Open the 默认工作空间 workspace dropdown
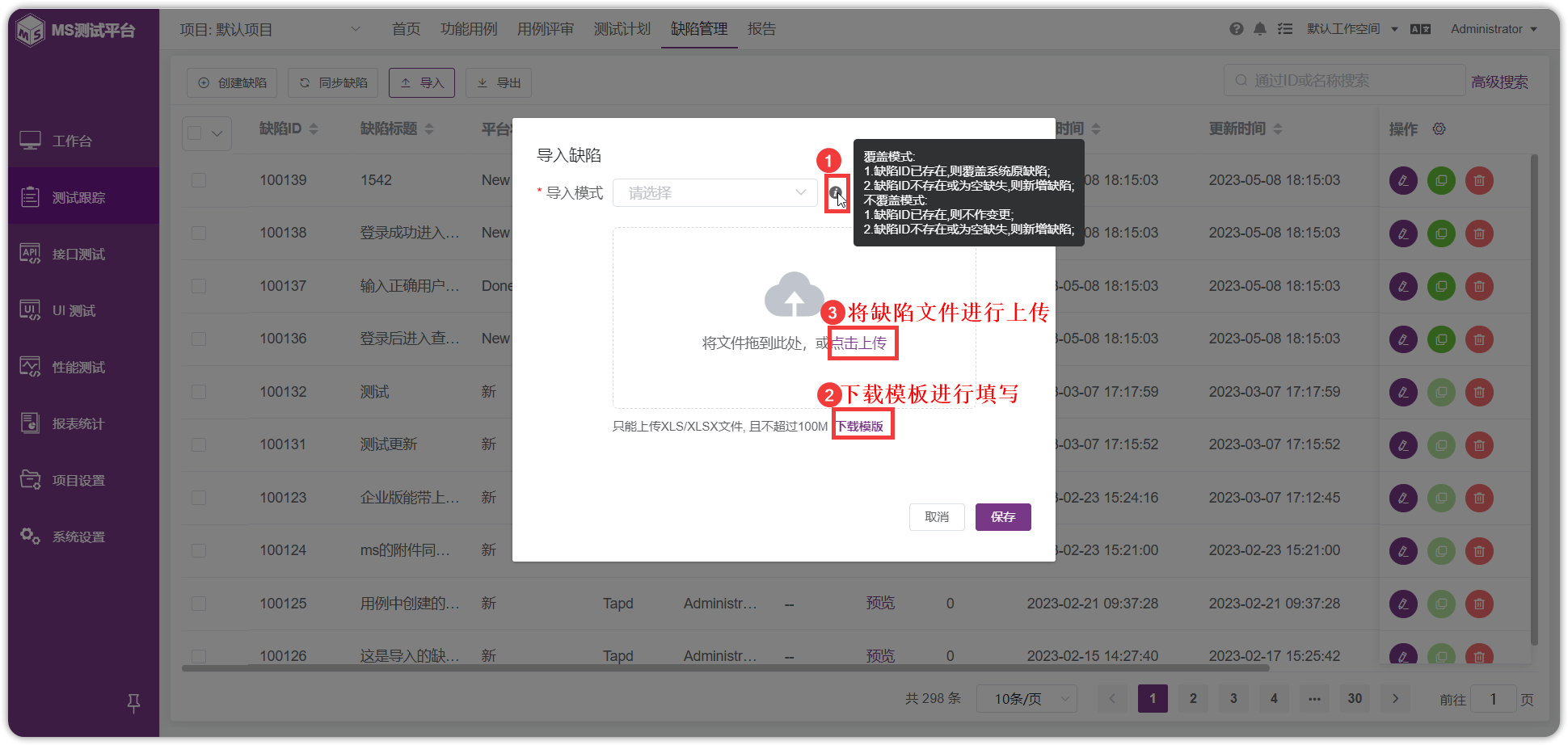The height and width of the screenshot is (745, 1568). click(x=1352, y=29)
